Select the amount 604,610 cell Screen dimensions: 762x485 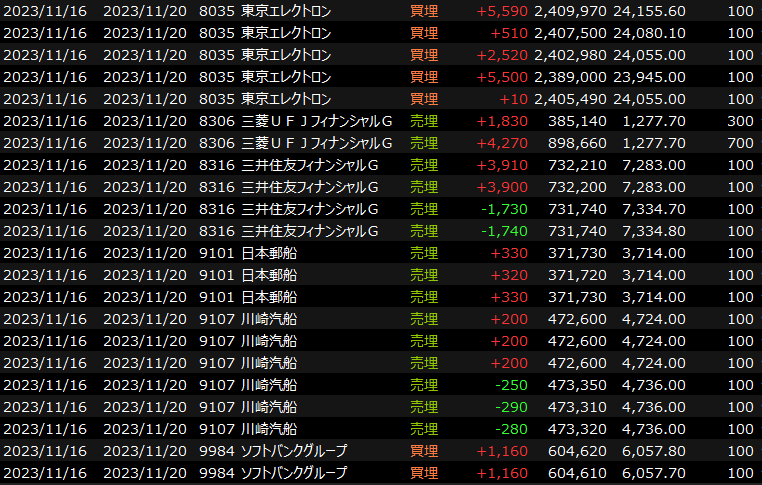[577, 473]
